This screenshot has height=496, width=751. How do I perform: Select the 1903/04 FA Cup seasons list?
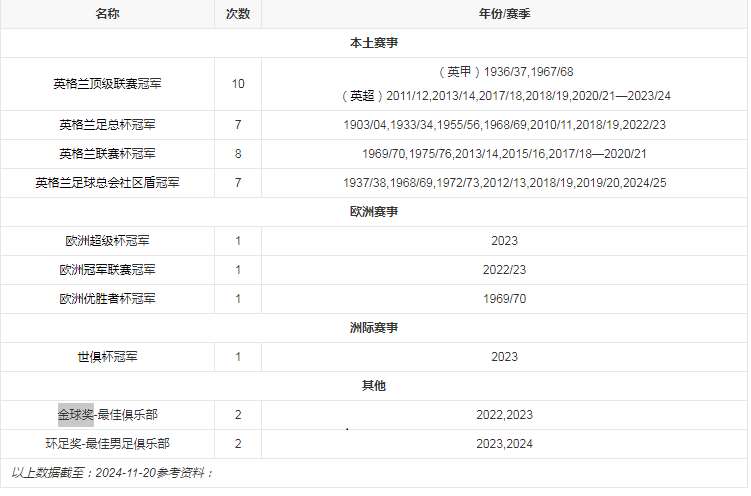[504, 125]
